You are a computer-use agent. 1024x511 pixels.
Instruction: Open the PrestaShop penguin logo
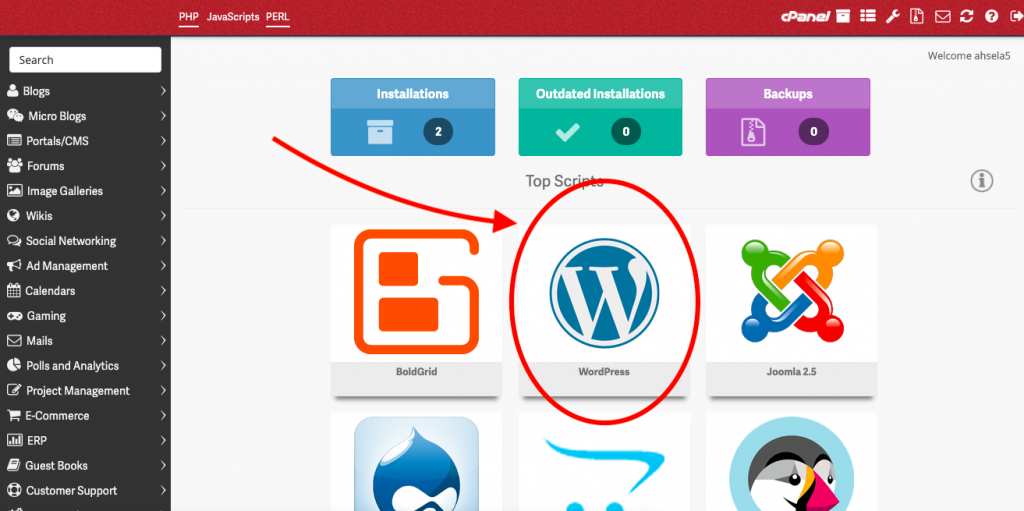click(x=792, y=464)
